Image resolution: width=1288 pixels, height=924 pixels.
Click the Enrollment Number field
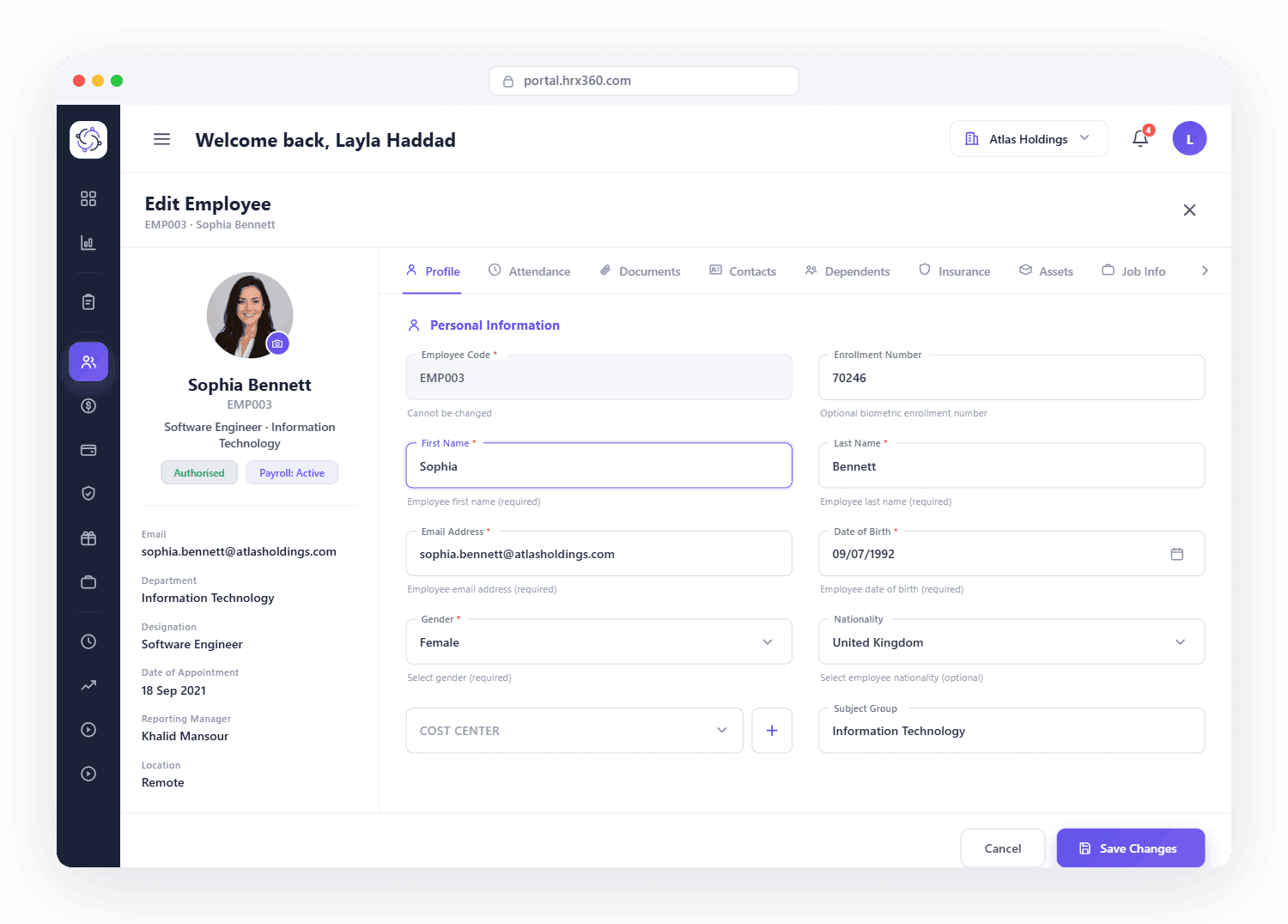(x=1012, y=377)
